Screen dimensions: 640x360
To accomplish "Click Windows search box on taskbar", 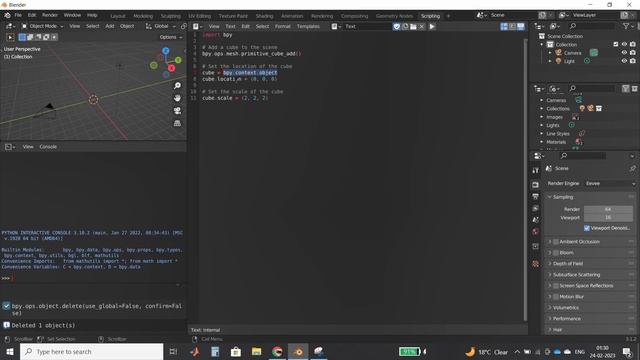I will [91, 351].
